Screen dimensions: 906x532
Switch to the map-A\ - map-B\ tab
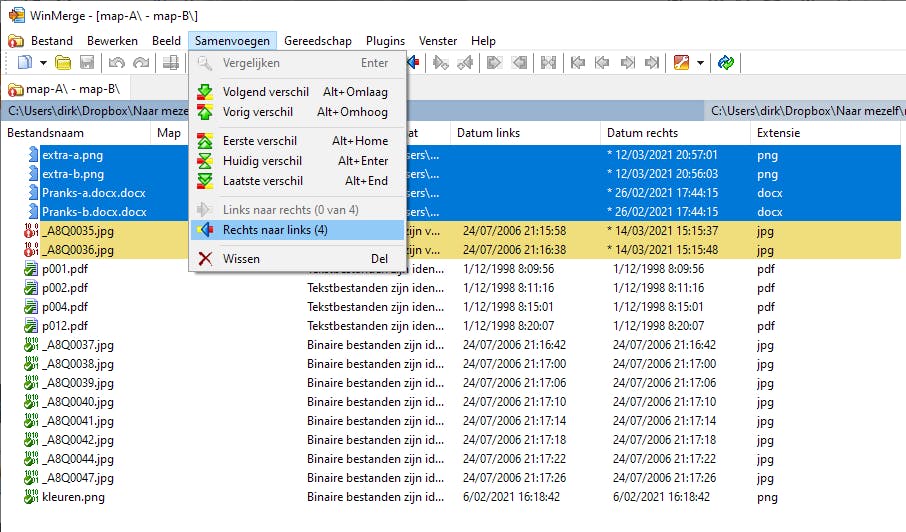pos(65,89)
